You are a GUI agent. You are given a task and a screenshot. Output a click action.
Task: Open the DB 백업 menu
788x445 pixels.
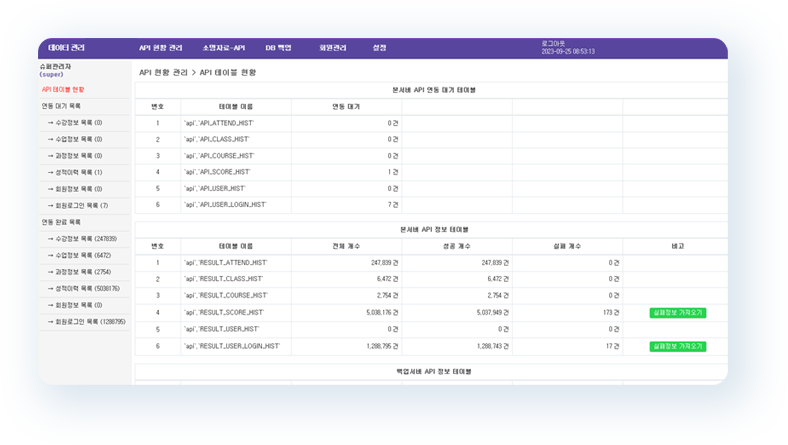[278, 48]
